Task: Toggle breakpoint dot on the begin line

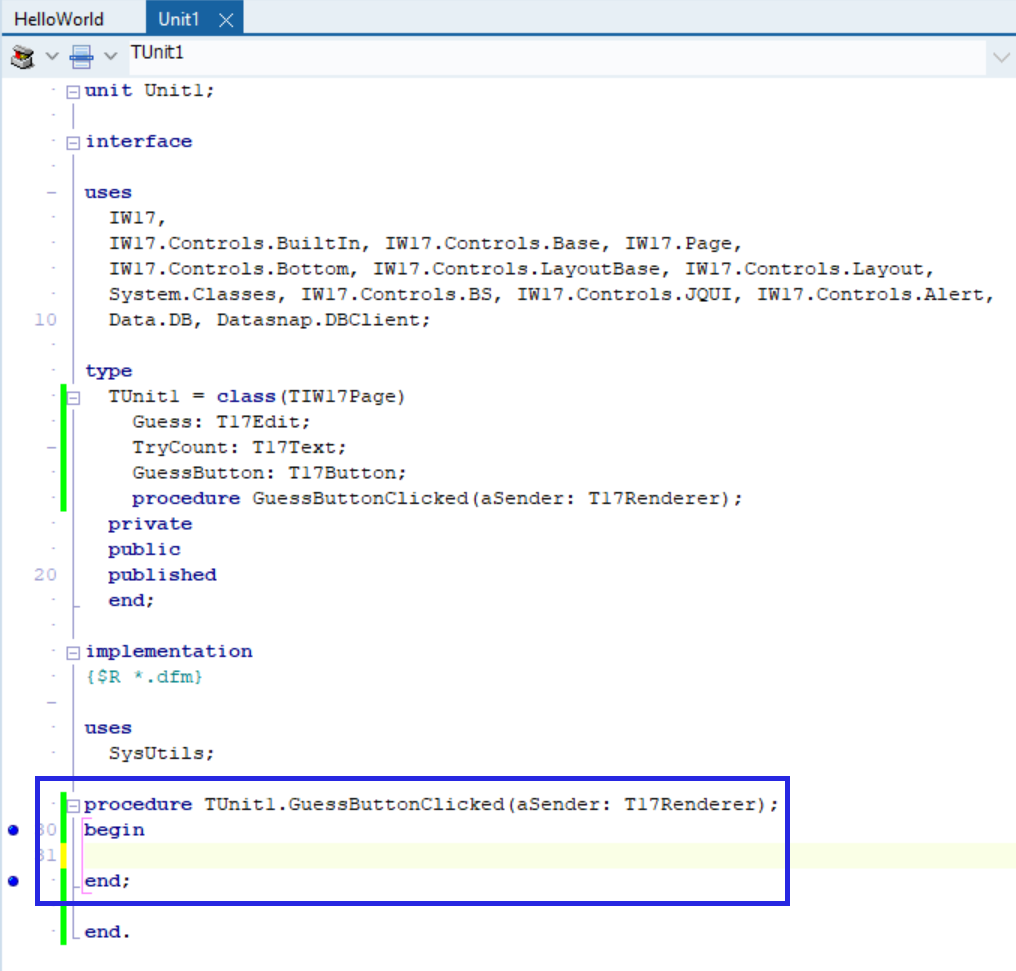Action: pyautogui.click(x=13, y=830)
